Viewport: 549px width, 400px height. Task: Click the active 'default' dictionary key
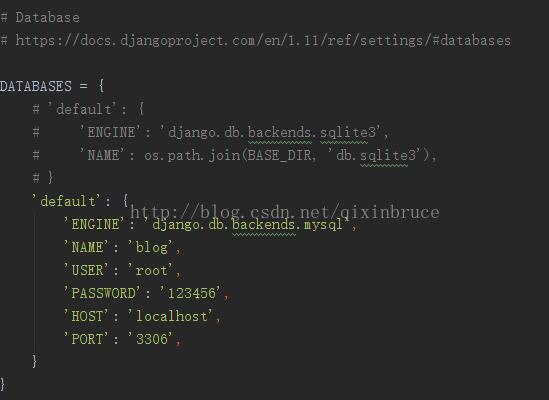[x=66, y=201]
